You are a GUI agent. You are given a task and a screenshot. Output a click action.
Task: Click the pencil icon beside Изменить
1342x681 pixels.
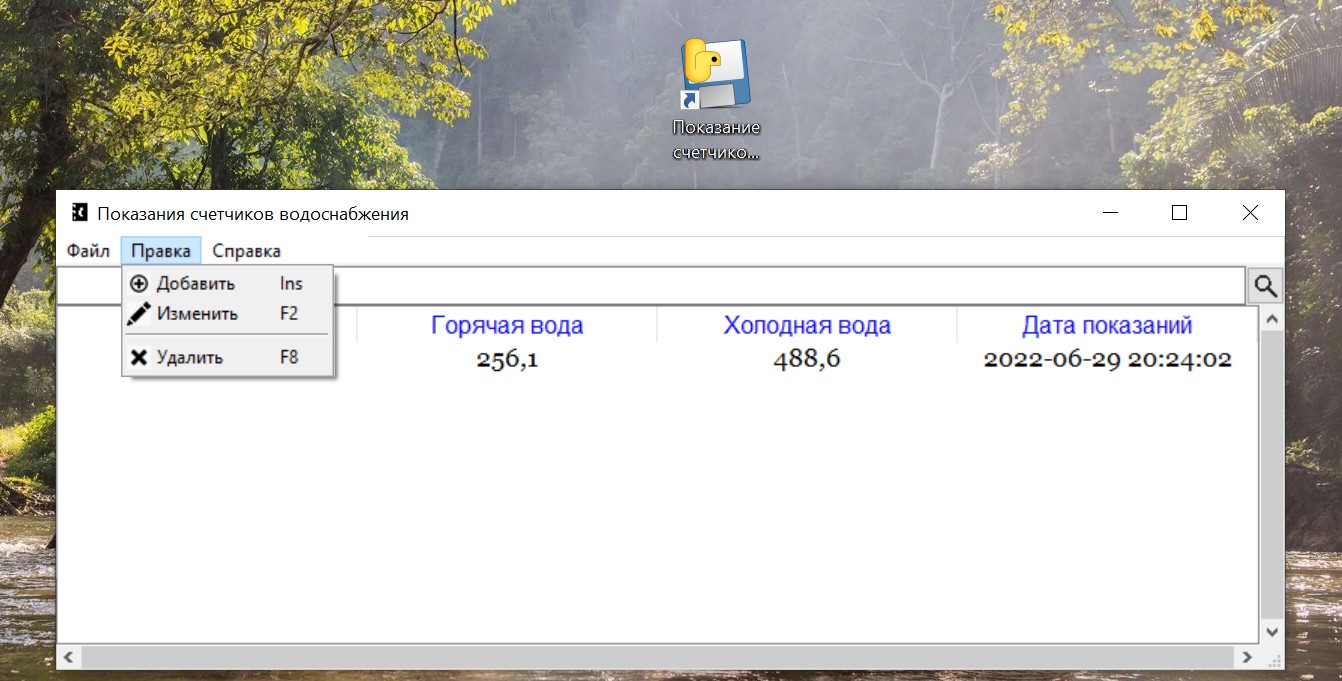click(139, 314)
